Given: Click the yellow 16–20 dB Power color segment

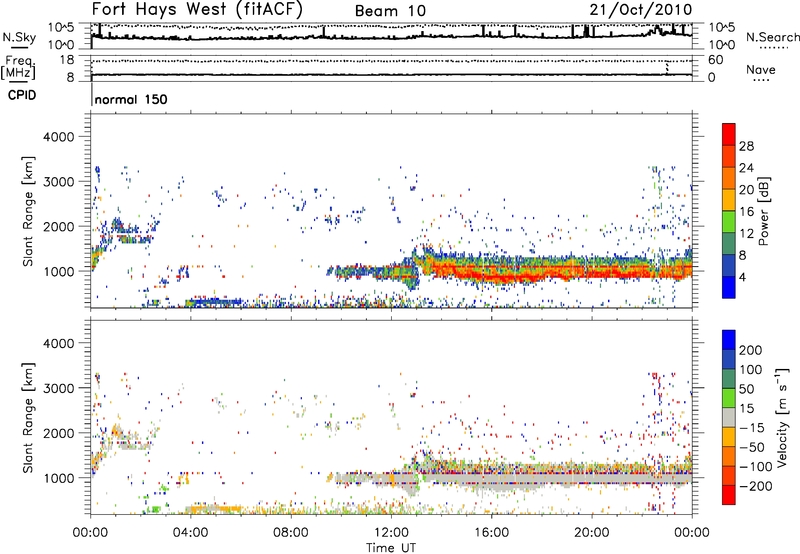Looking at the screenshot, I should 729,200.
